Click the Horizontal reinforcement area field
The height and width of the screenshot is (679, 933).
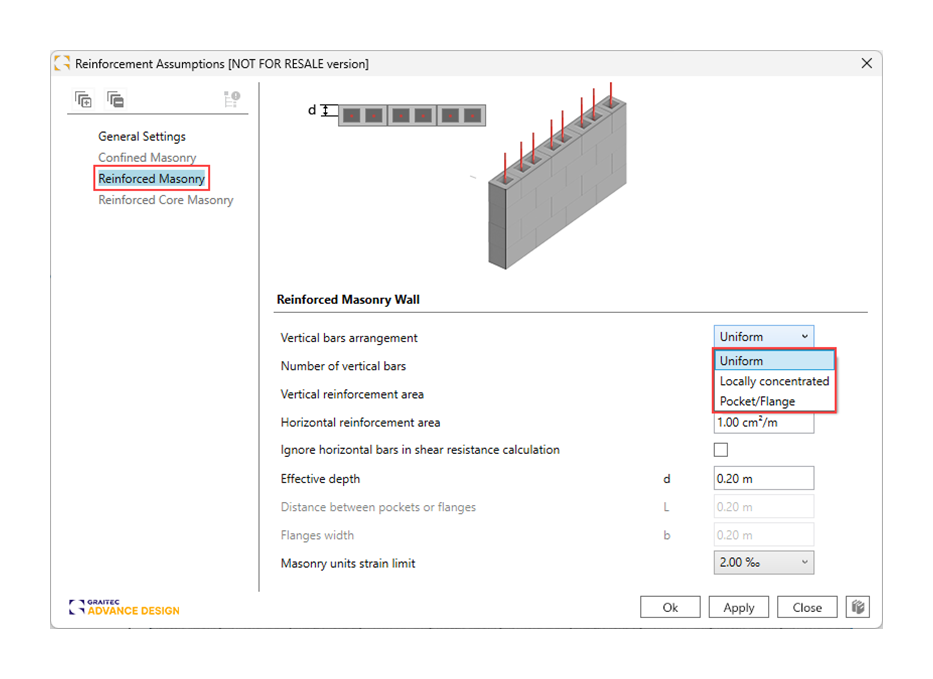point(763,423)
